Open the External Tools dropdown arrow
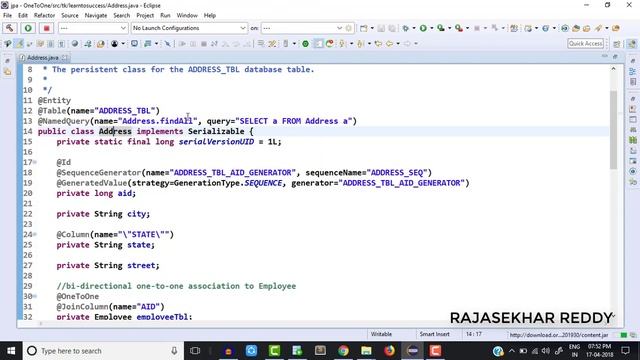Viewport: 640px width, 360px height. coord(467,28)
